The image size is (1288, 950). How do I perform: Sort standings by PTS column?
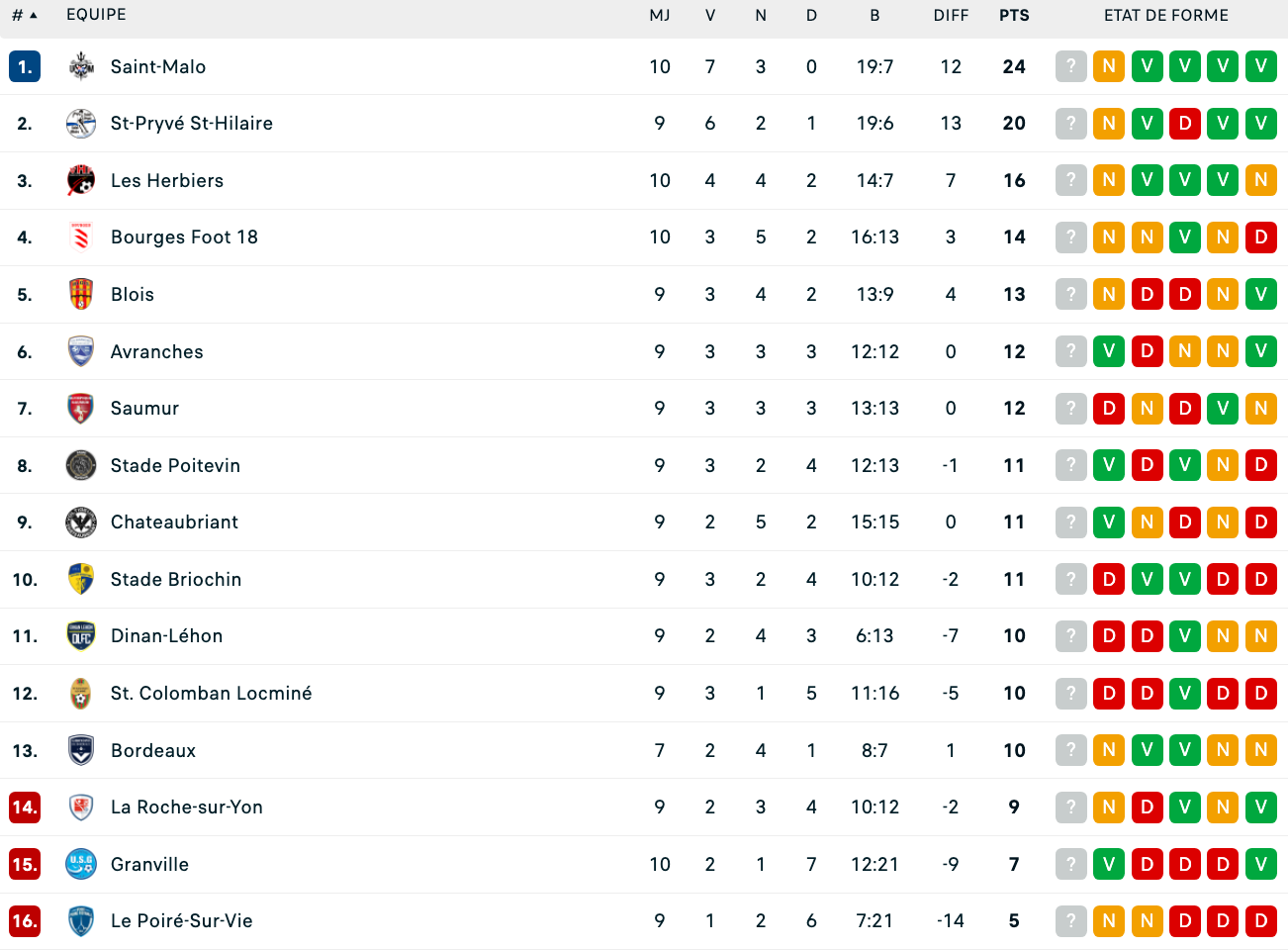[1014, 15]
